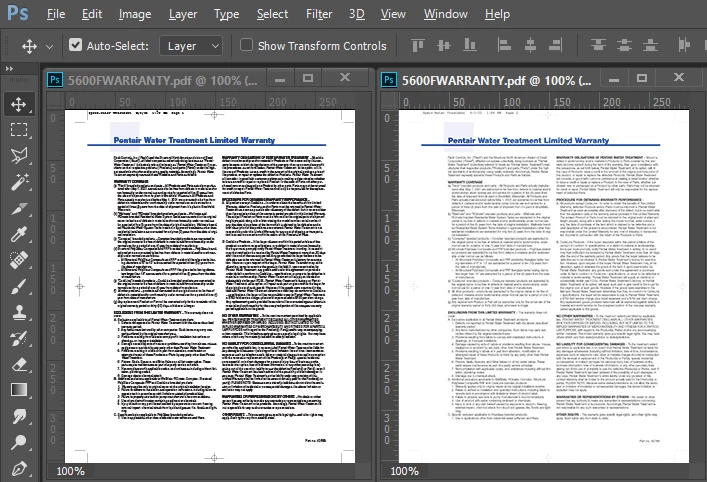Viewport: 707px width, 482px height.
Task: Close the left document window
Action: point(345,78)
